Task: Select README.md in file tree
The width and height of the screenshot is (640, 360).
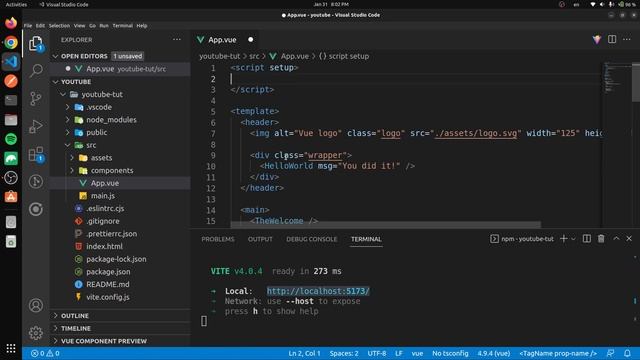Action: (107, 284)
